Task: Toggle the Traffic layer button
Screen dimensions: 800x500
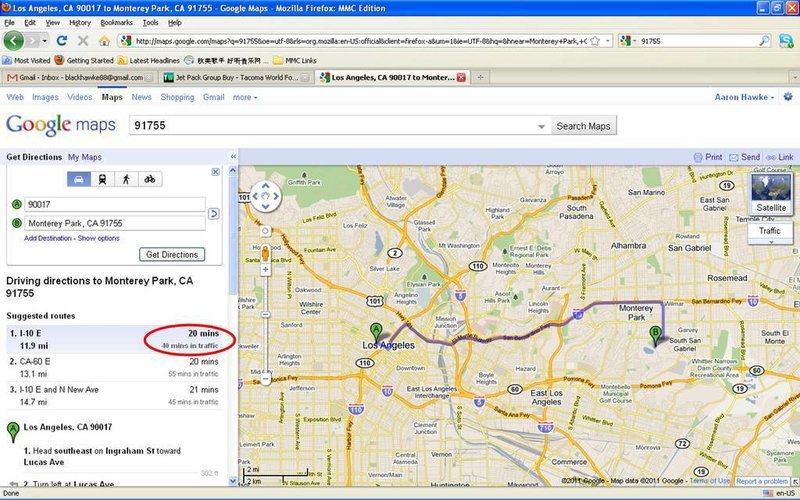Action: pyautogui.click(x=769, y=231)
